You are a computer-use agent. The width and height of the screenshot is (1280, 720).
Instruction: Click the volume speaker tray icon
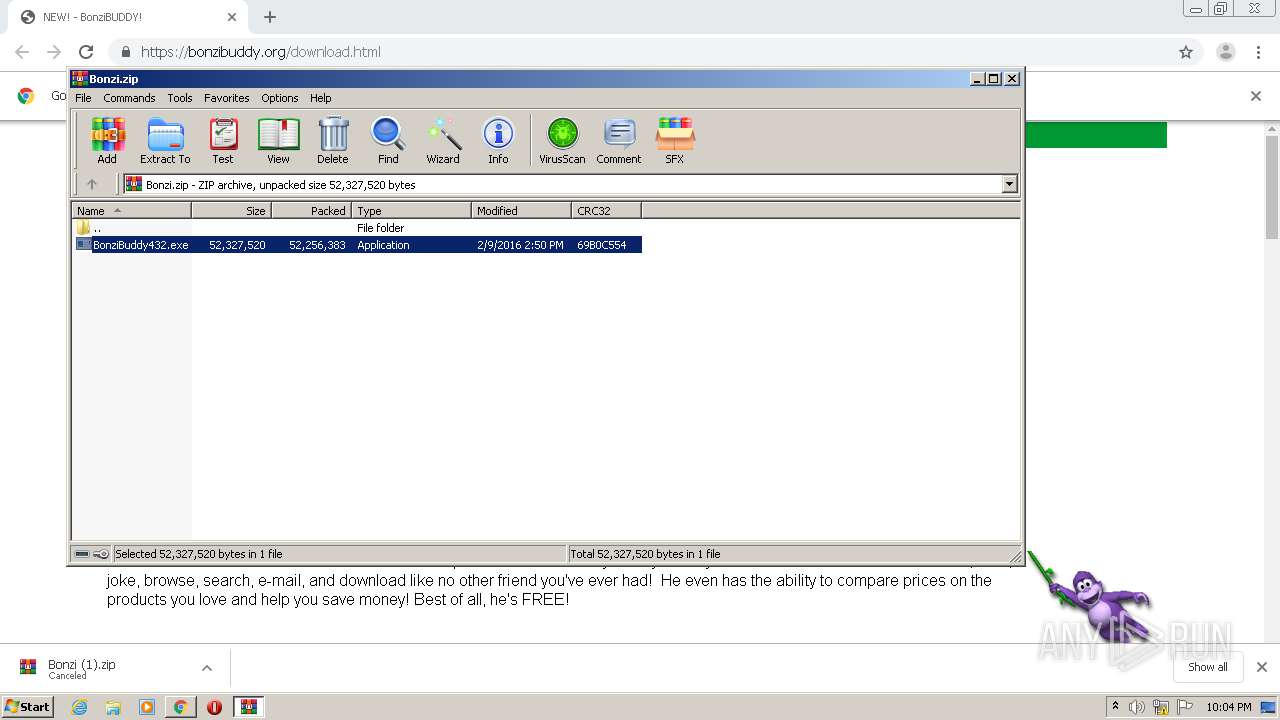(x=1137, y=707)
